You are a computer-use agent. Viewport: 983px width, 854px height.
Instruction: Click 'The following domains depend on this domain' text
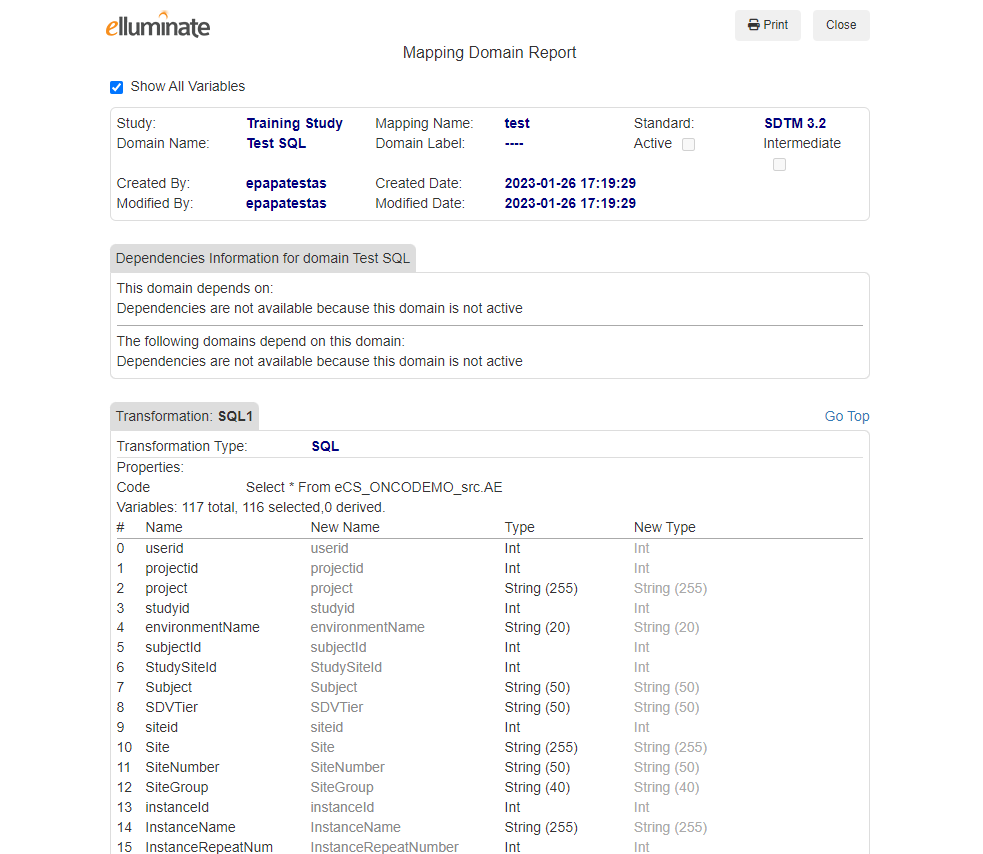pos(261,341)
